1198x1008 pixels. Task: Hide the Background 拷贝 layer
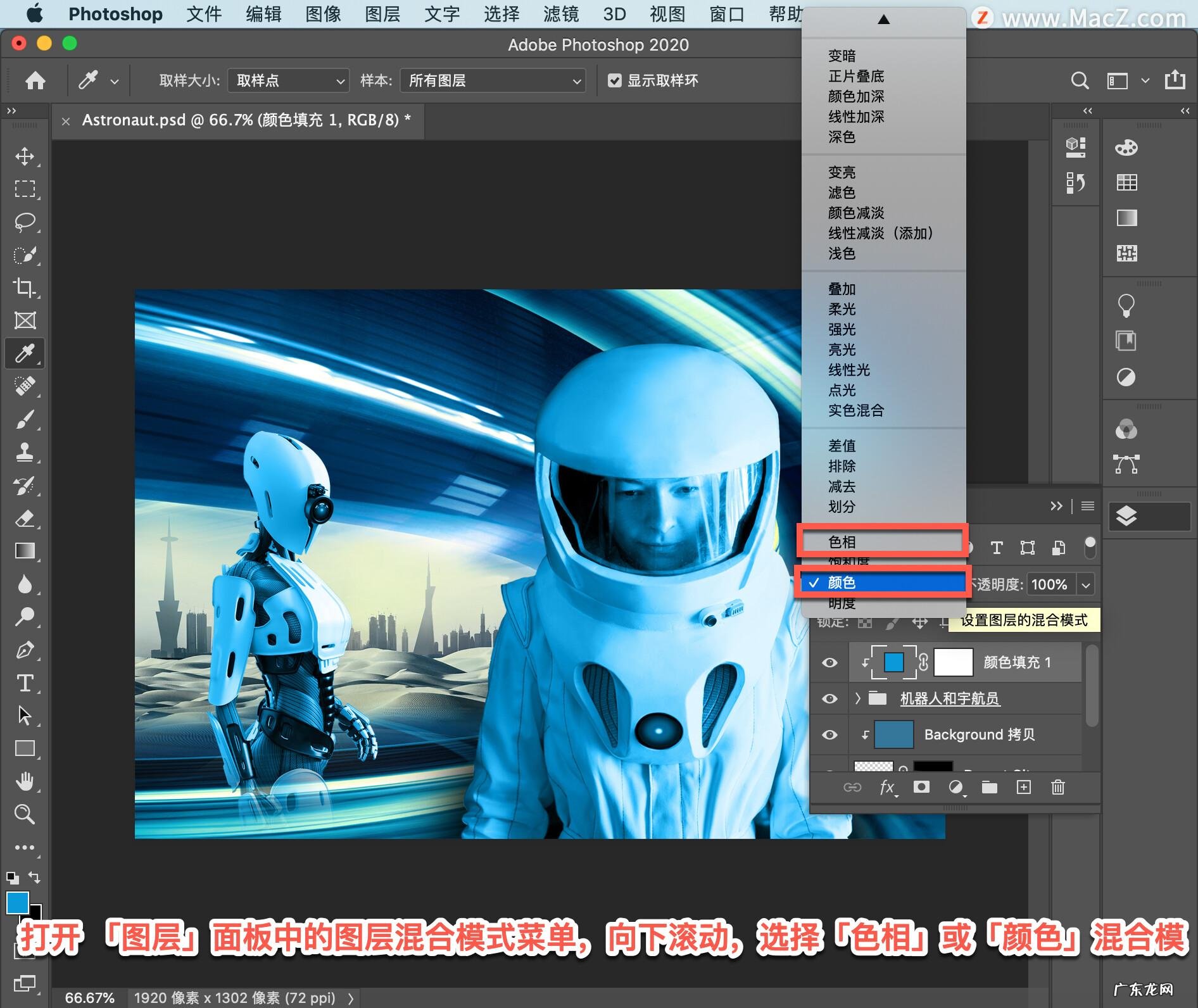[829, 734]
